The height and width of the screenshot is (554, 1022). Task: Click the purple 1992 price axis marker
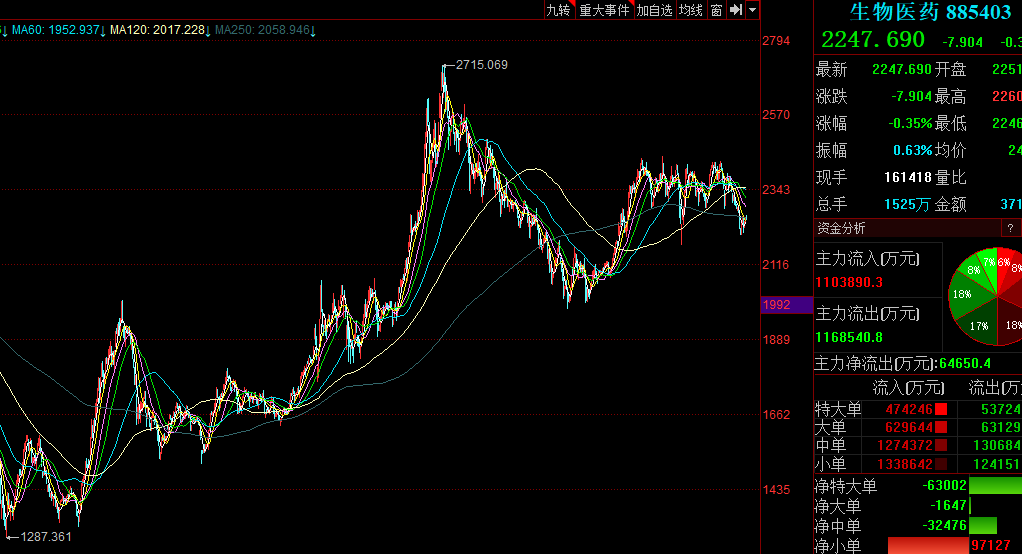(x=787, y=304)
